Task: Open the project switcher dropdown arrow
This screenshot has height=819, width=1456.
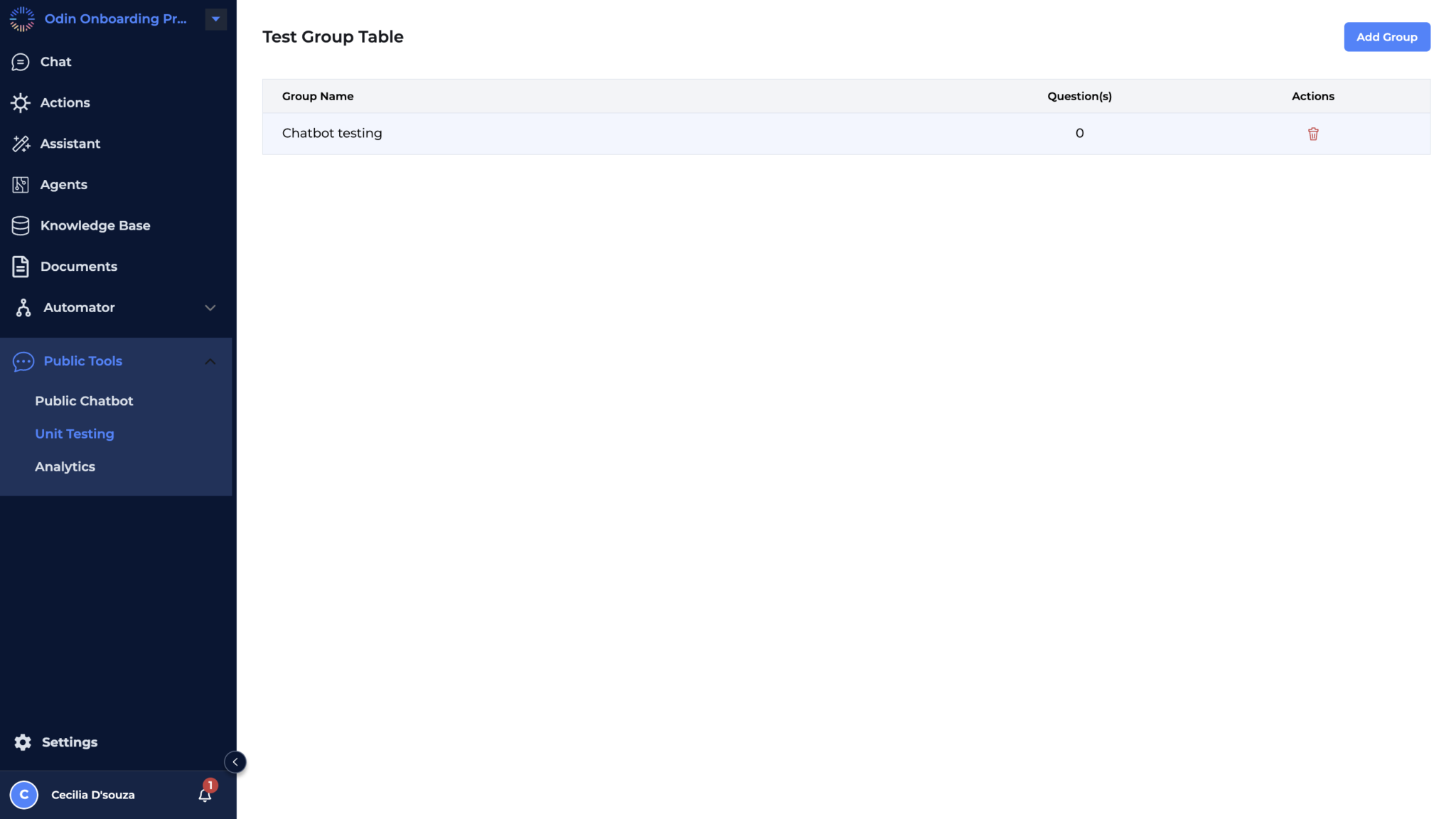Action: 215,19
